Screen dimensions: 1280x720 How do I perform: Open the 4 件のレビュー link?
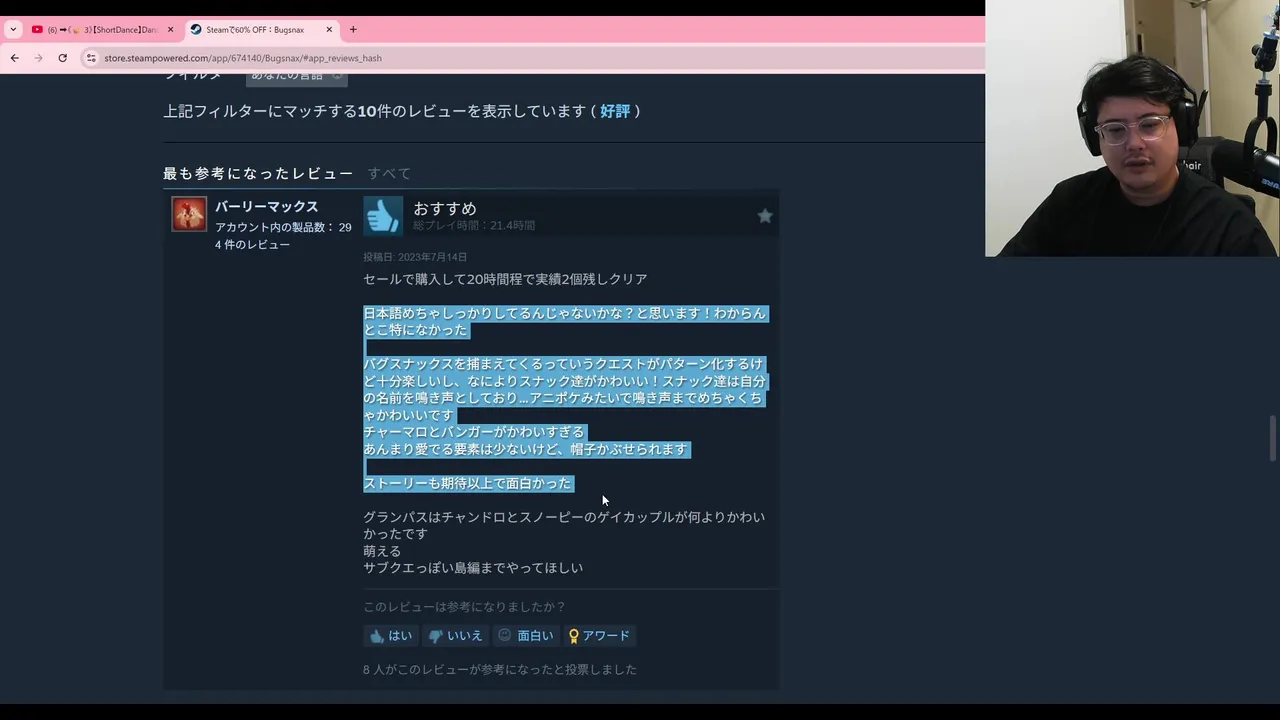click(252, 245)
